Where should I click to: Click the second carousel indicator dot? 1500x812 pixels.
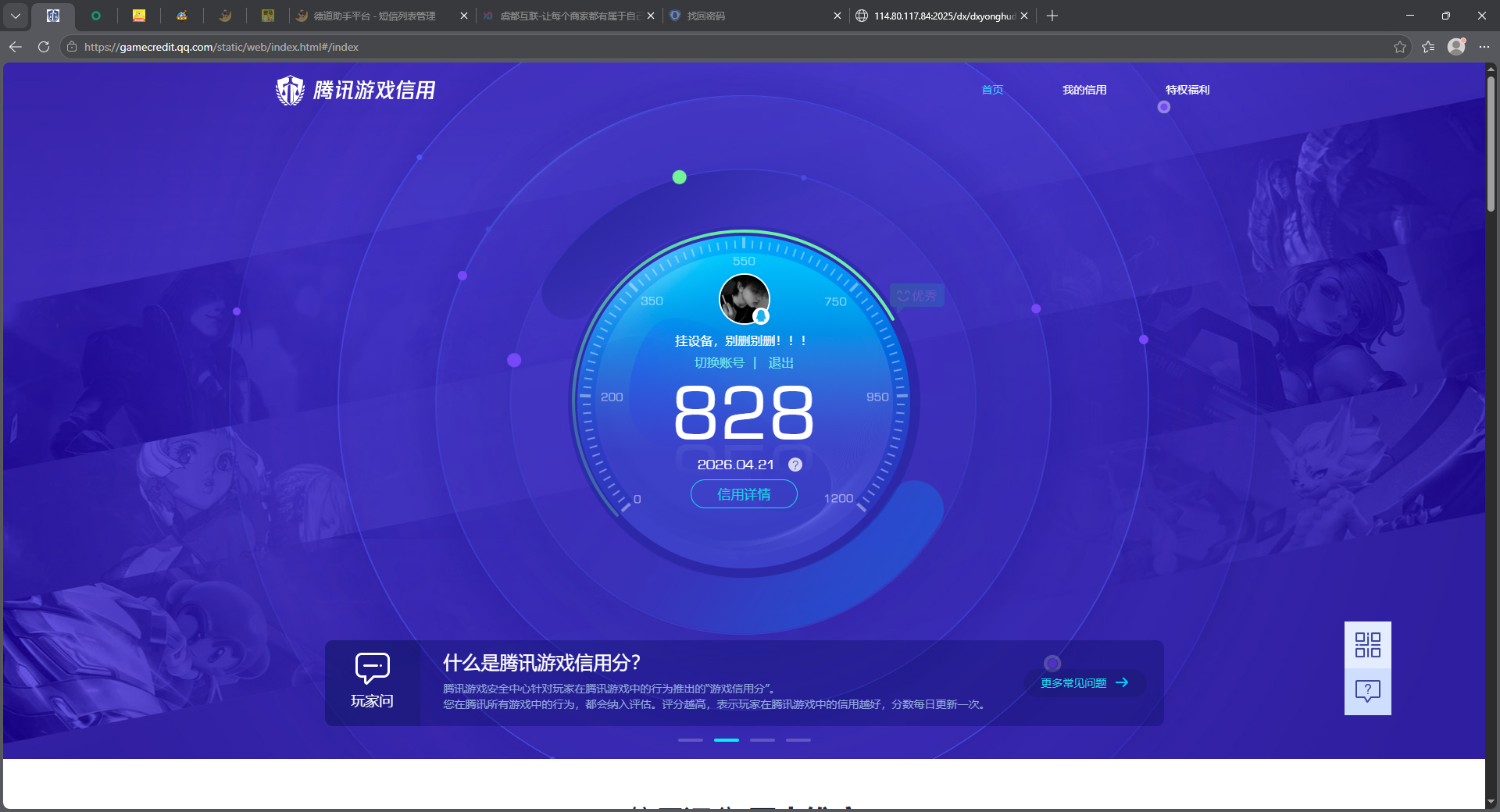(x=727, y=740)
